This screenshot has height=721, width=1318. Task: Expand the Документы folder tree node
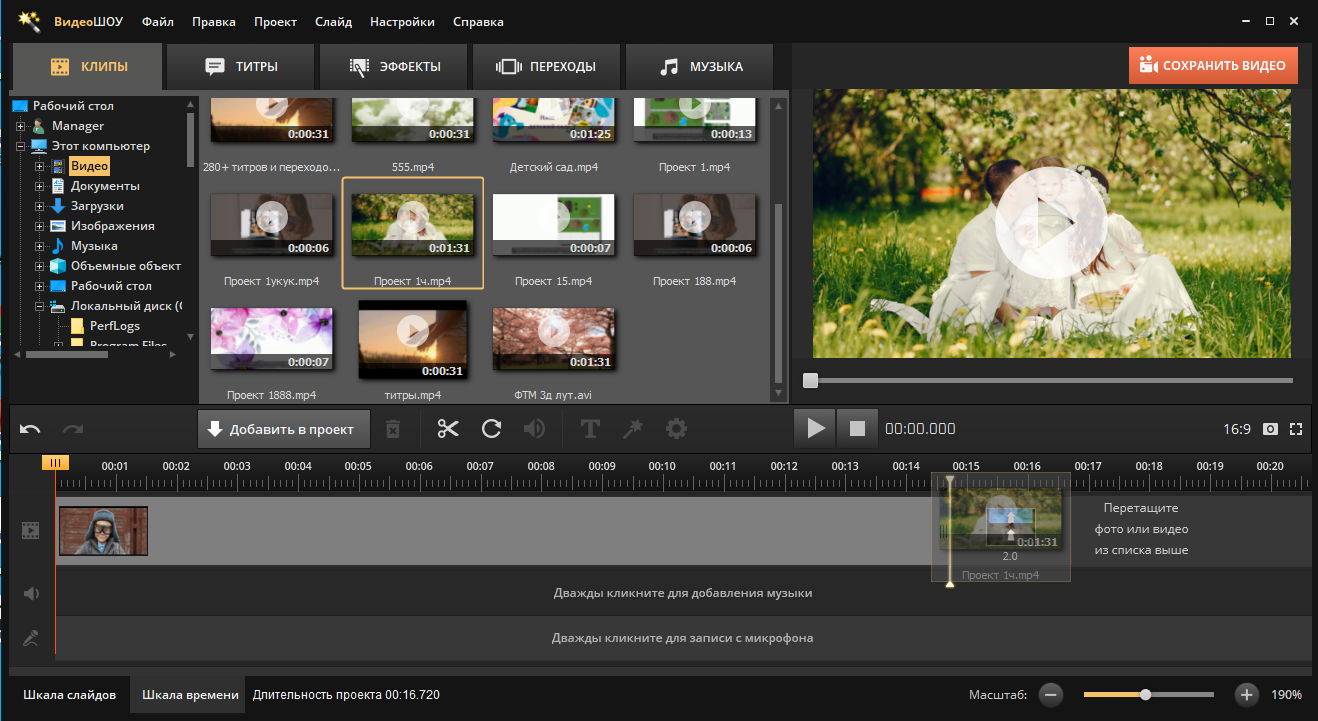[40, 186]
